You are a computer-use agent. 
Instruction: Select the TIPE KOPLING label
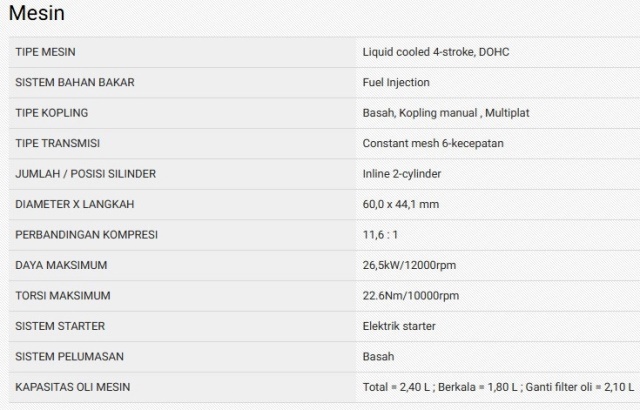[52, 113]
